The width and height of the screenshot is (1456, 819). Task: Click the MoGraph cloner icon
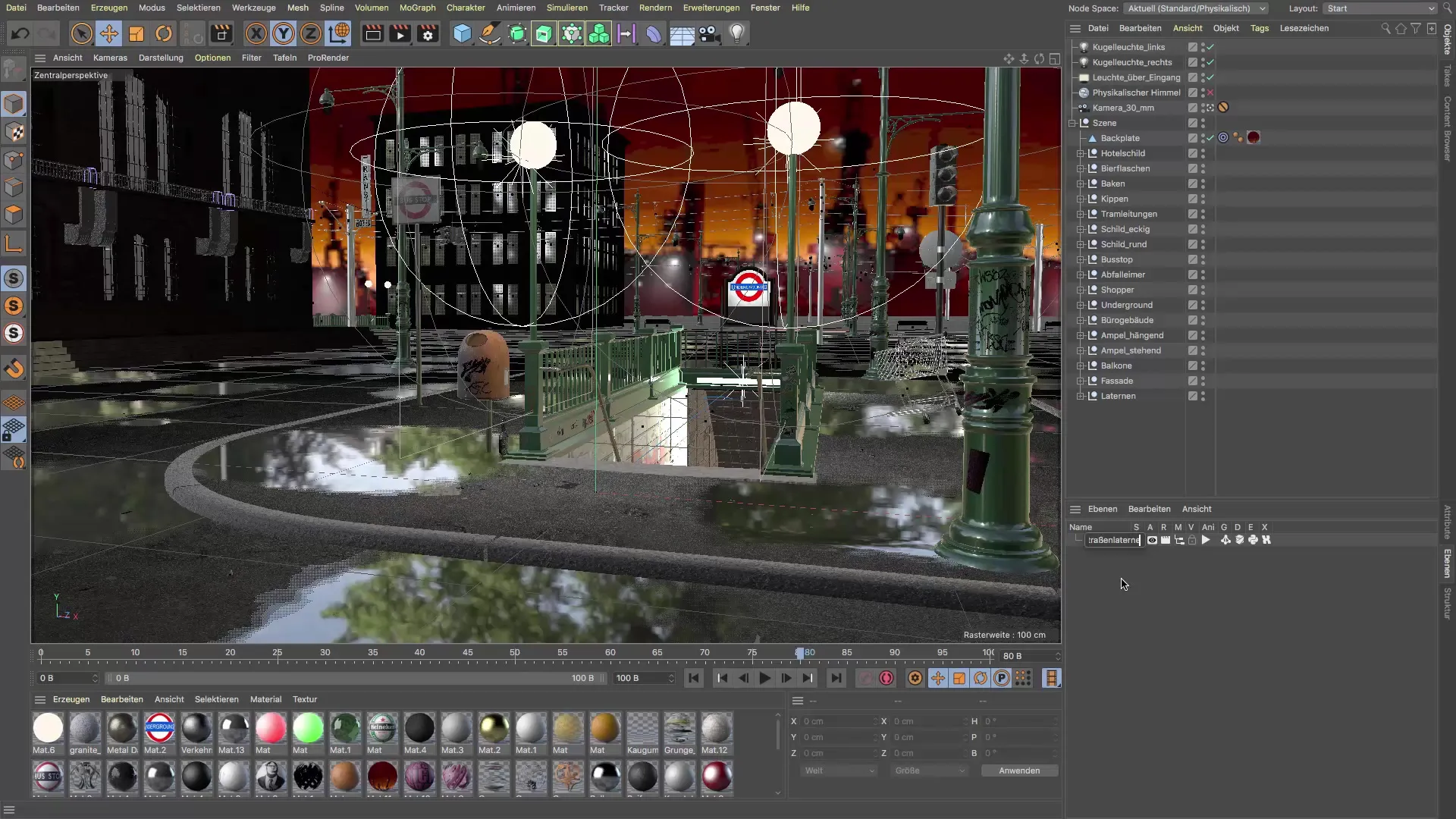coord(599,33)
